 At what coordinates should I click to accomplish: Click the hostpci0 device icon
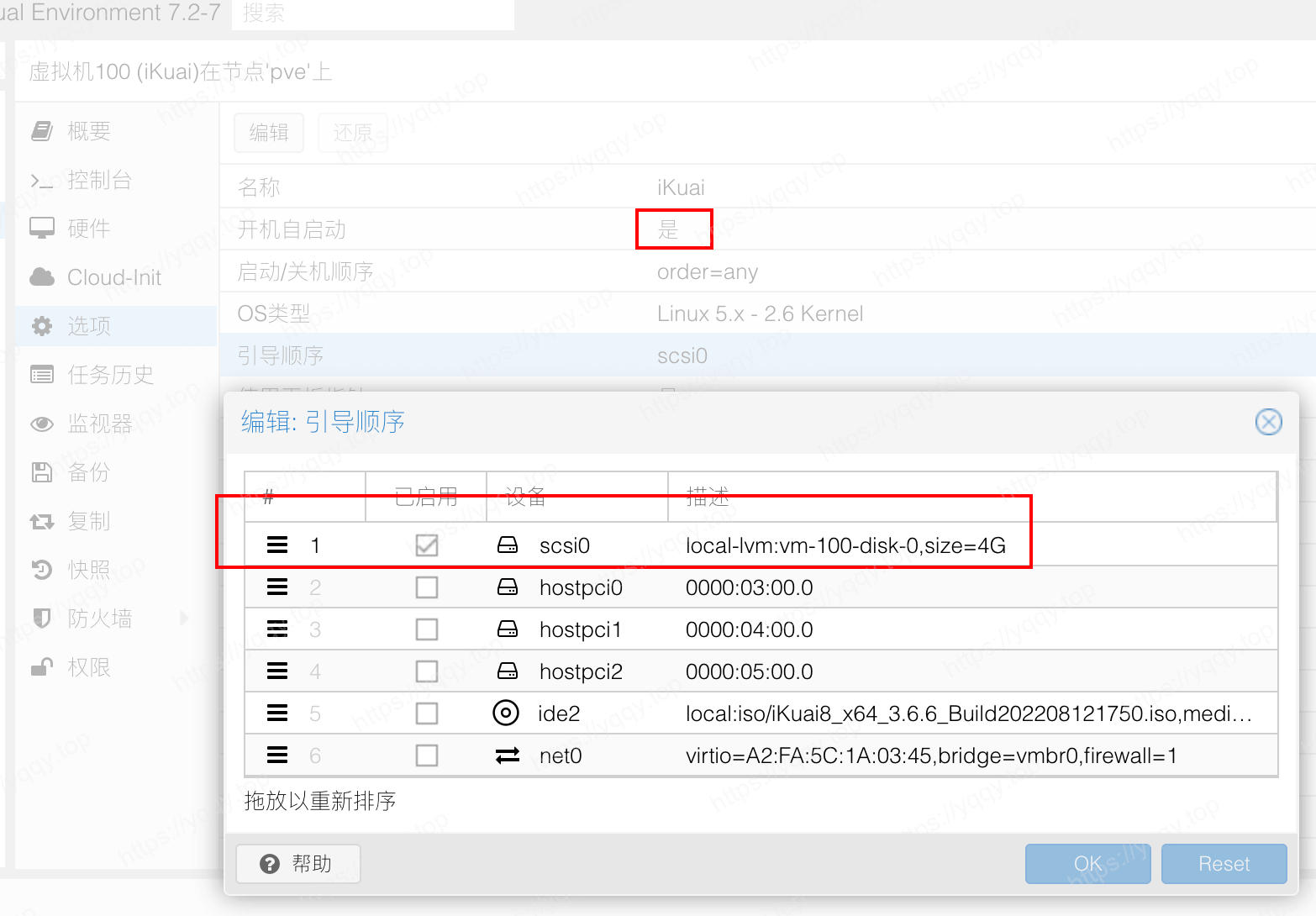click(x=508, y=587)
